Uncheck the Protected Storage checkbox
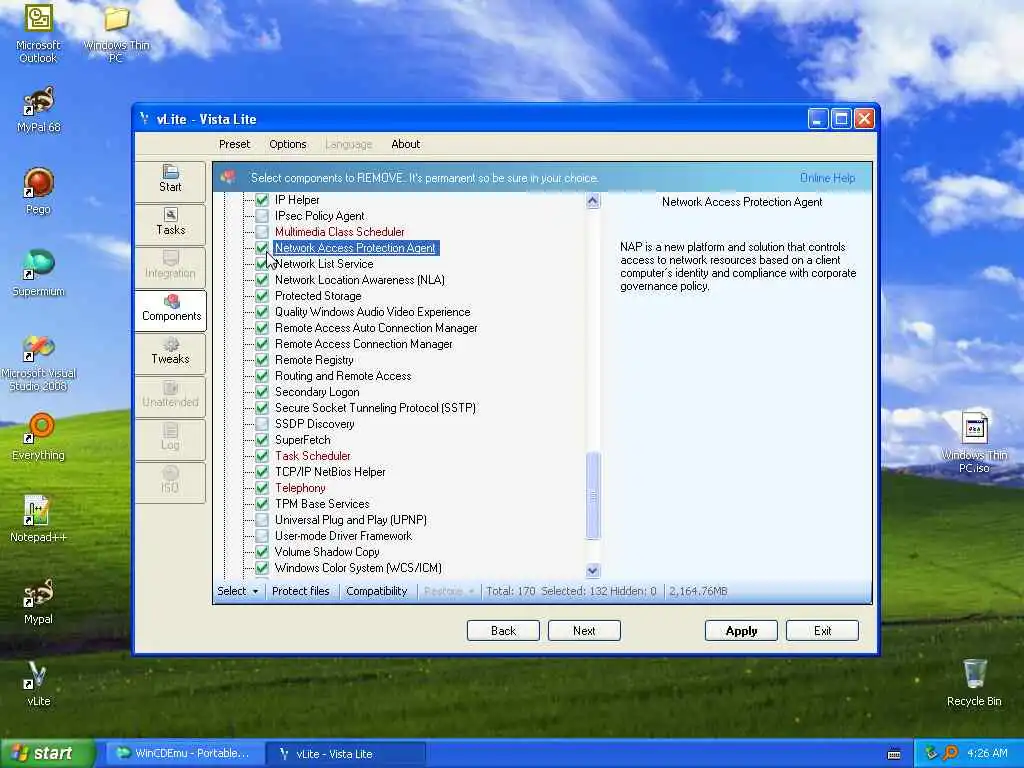 click(x=262, y=296)
